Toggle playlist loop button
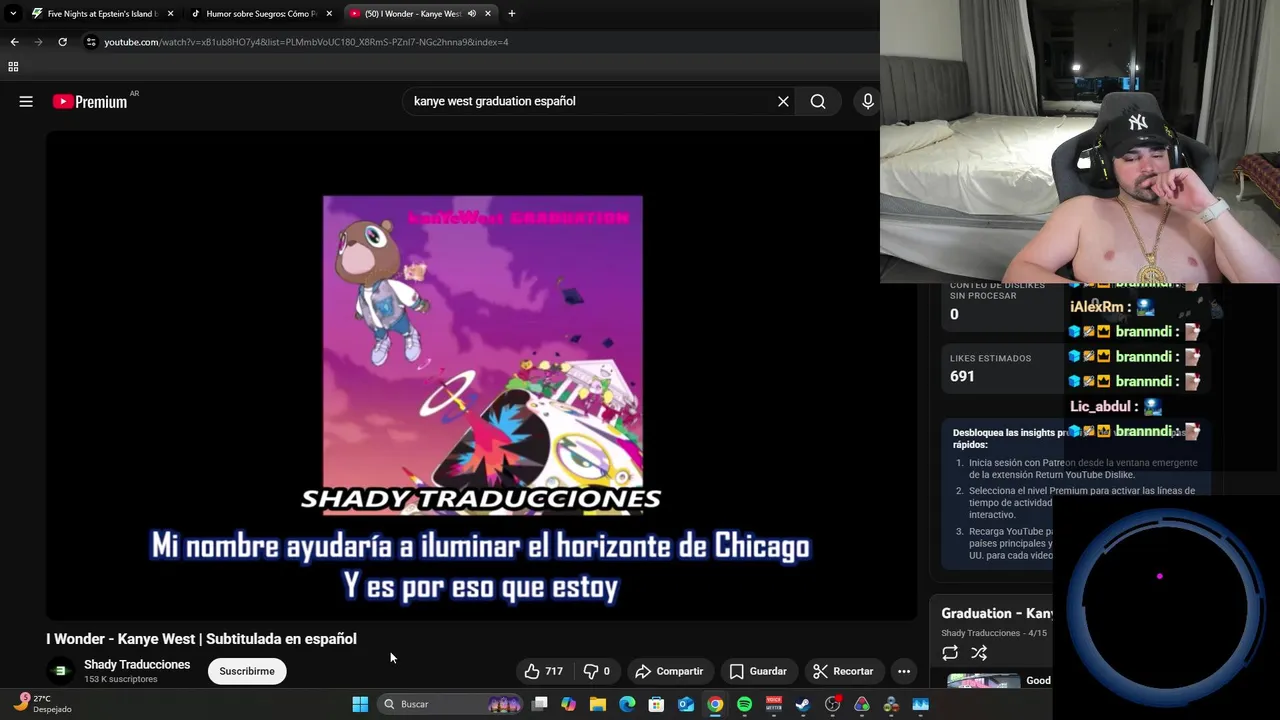Screen dimensions: 1280x720 coord(950,653)
